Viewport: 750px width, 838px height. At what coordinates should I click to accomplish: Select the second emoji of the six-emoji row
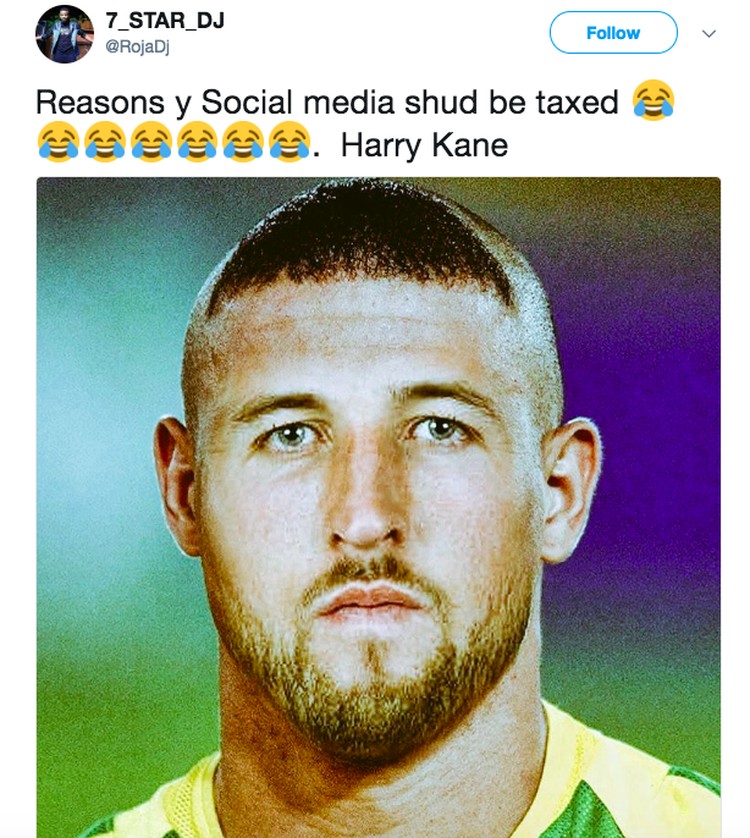[x=105, y=142]
